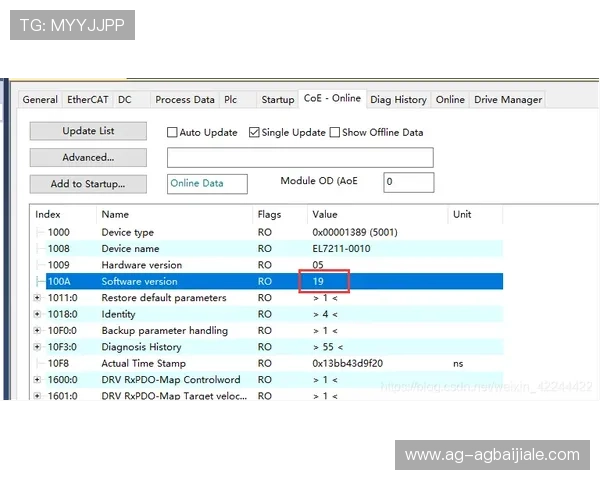Expand the 1018:0 Identity tree node

point(37,314)
